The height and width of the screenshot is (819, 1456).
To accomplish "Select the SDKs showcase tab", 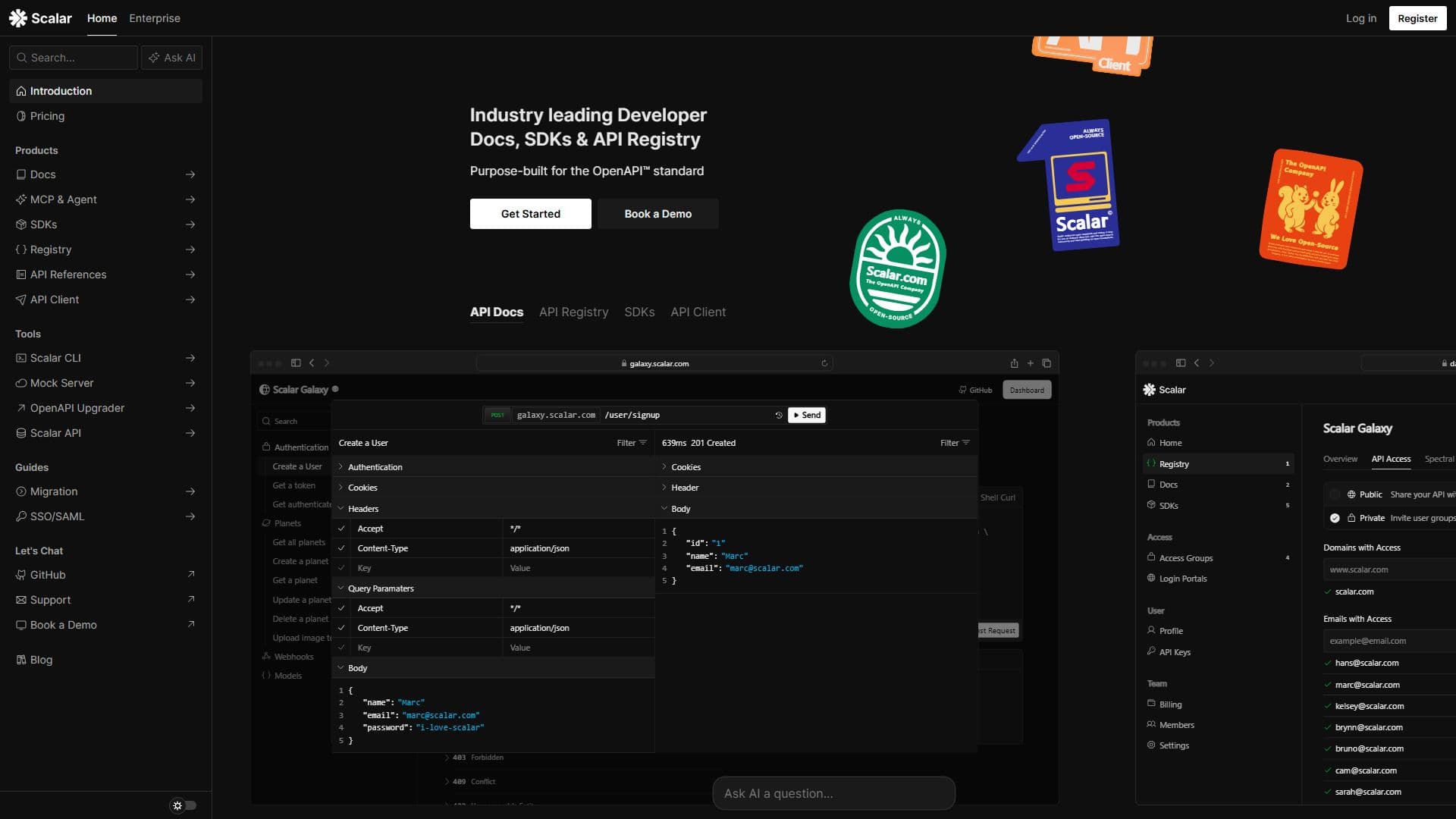I will (639, 312).
